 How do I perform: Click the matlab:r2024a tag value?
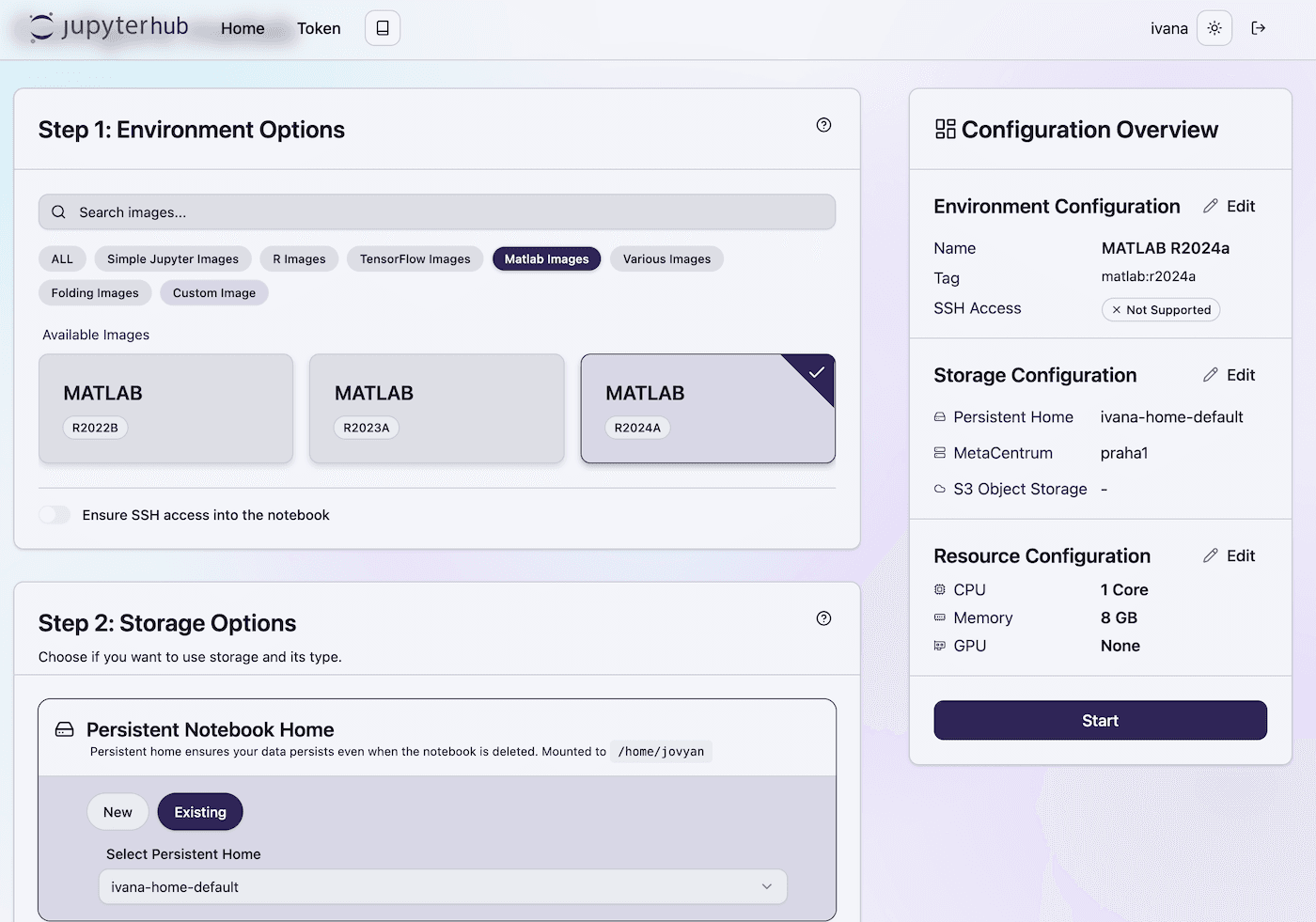[x=1149, y=276]
